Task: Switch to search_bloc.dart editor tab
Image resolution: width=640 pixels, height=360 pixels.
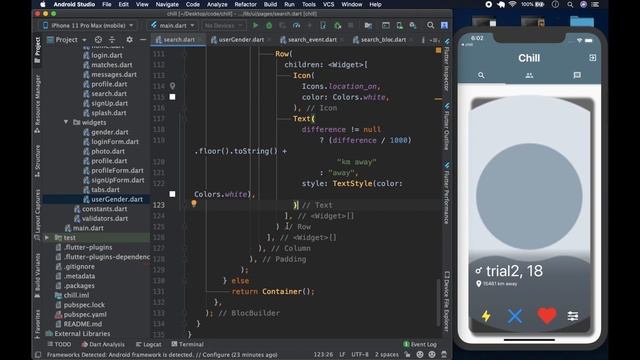Action: [383, 40]
